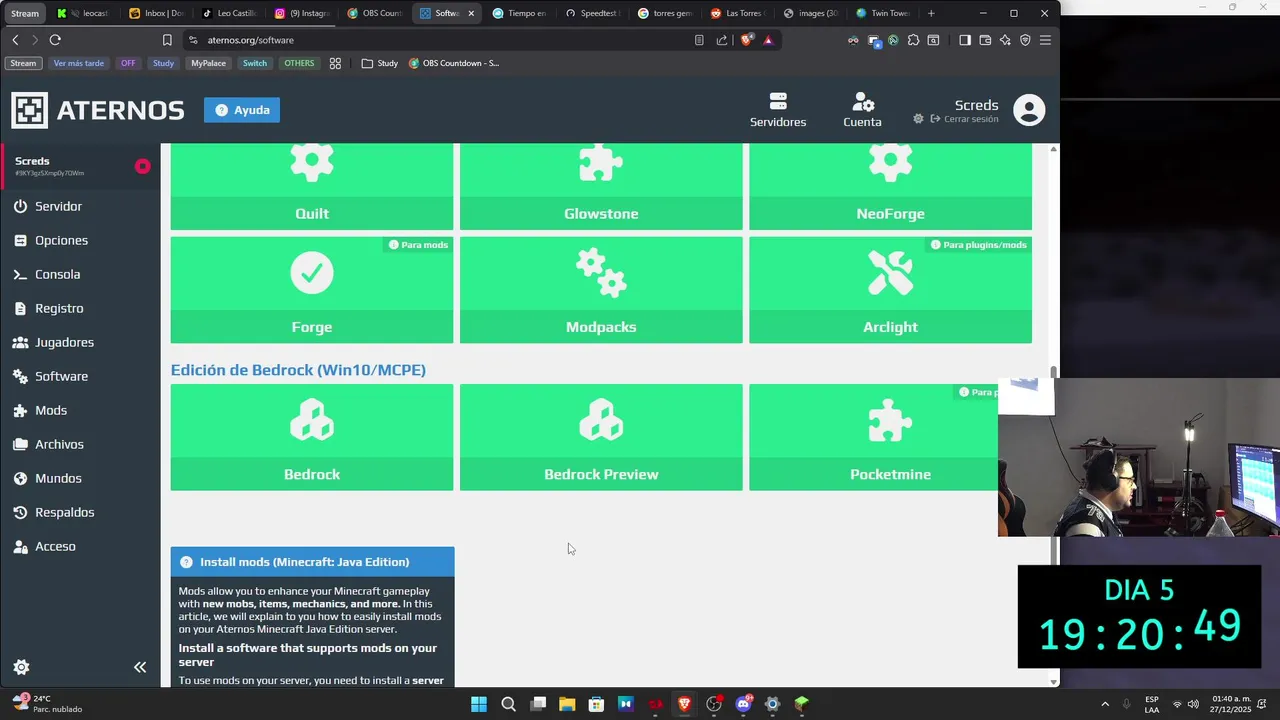Open Discord from taskbar
The image size is (1280, 720).
click(x=743, y=704)
